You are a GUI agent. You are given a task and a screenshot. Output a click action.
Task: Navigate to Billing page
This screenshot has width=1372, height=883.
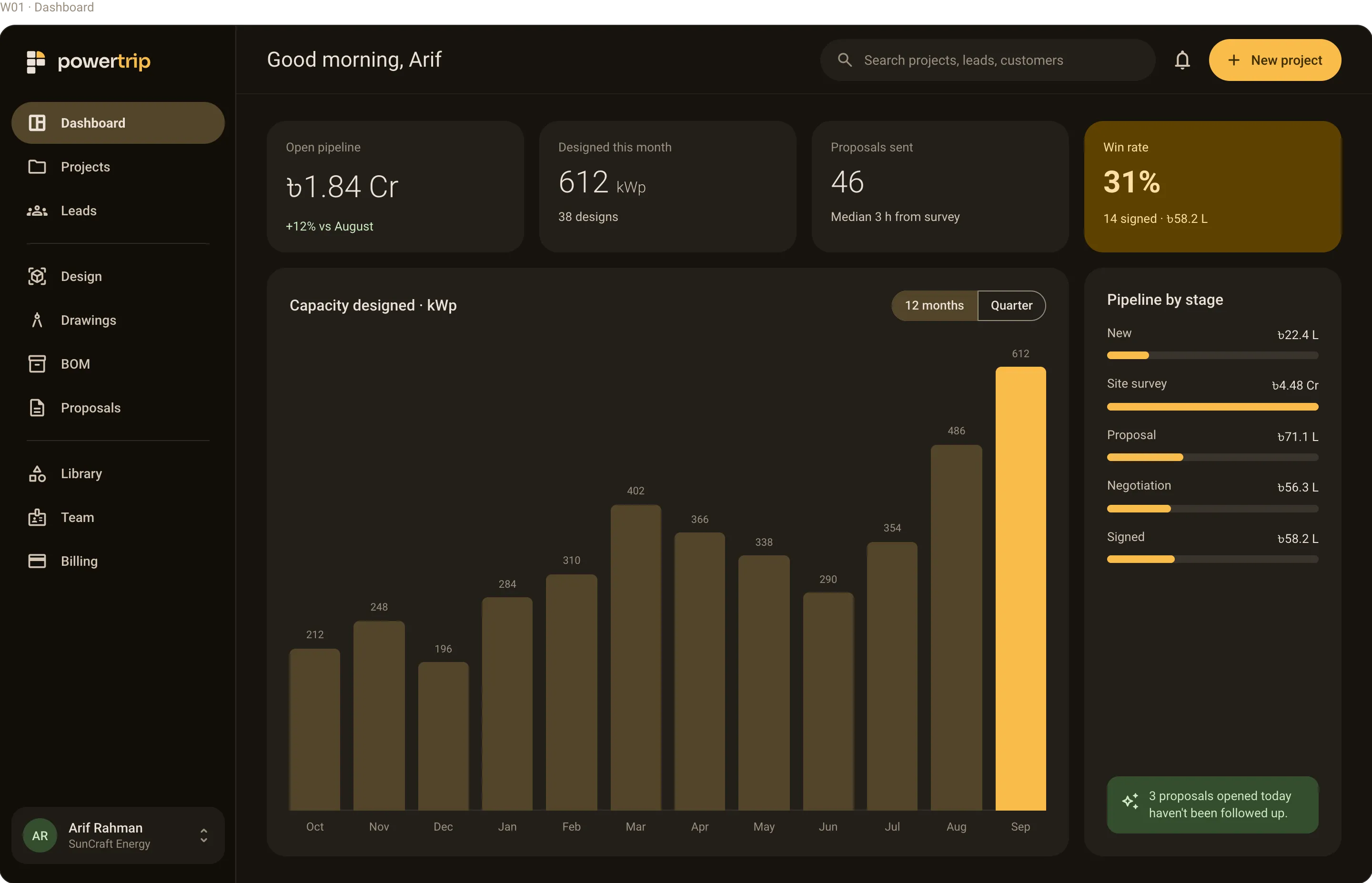click(118, 561)
